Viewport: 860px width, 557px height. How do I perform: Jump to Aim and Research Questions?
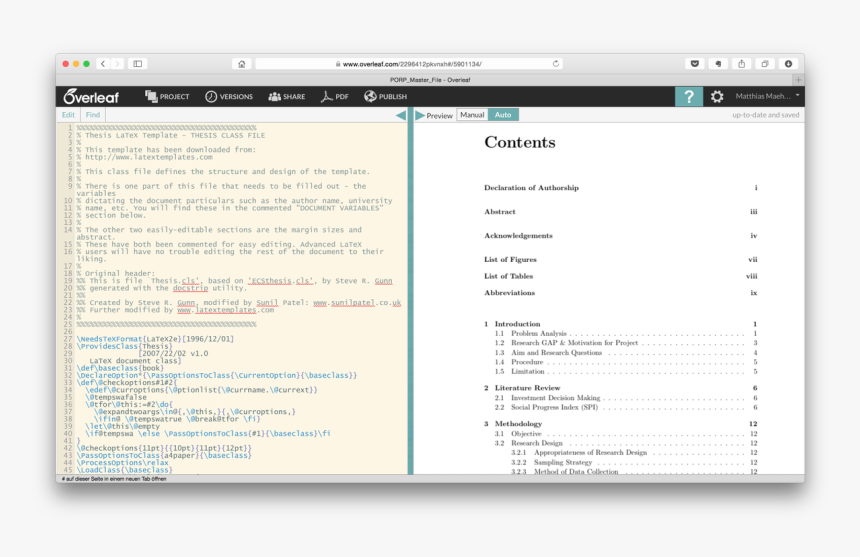[556, 353]
